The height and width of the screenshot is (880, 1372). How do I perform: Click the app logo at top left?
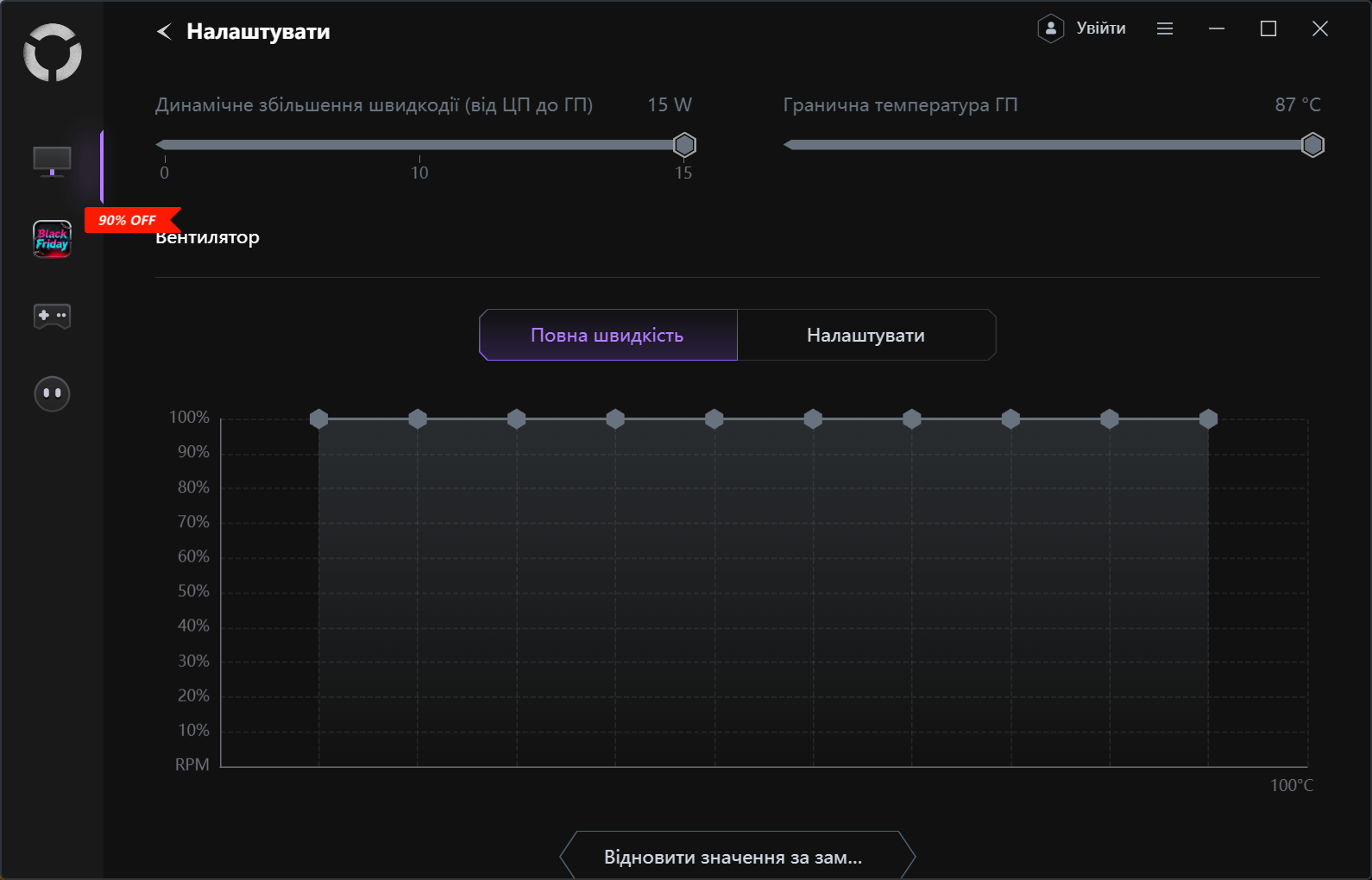(x=53, y=53)
